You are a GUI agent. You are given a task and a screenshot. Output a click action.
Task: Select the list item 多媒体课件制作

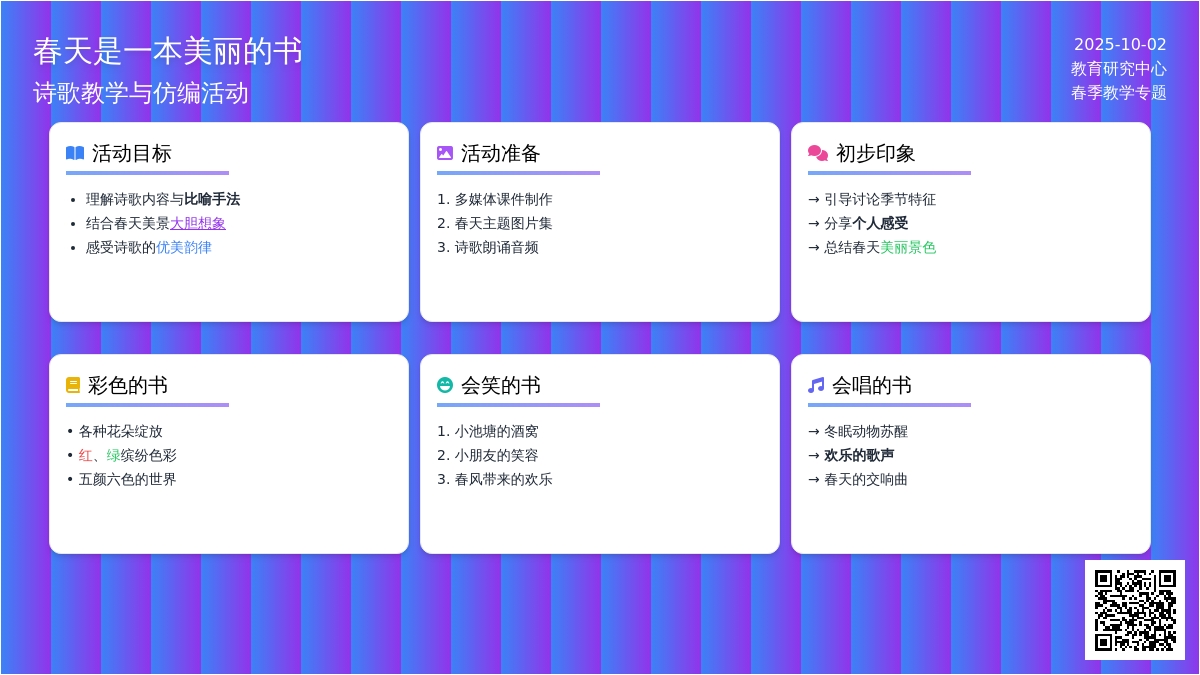click(503, 199)
